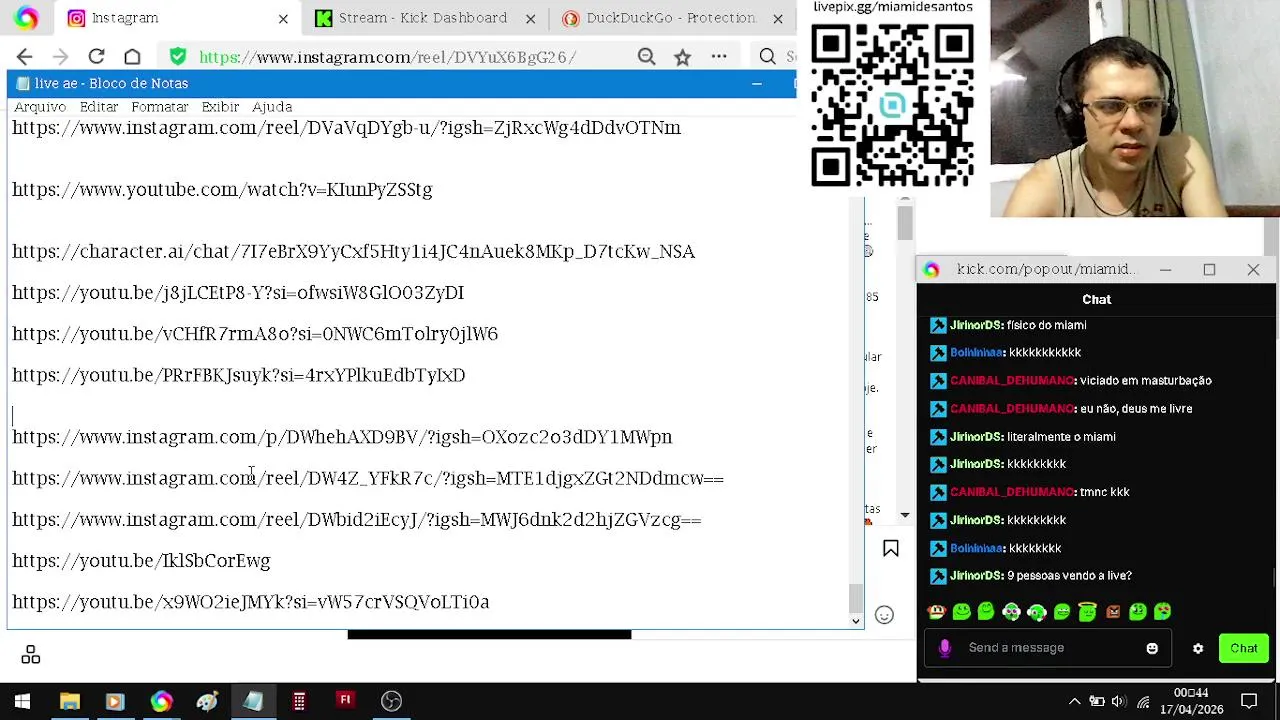Click the browser forward arrow
Screen dimensions: 1280x720
click(x=60, y=57)
